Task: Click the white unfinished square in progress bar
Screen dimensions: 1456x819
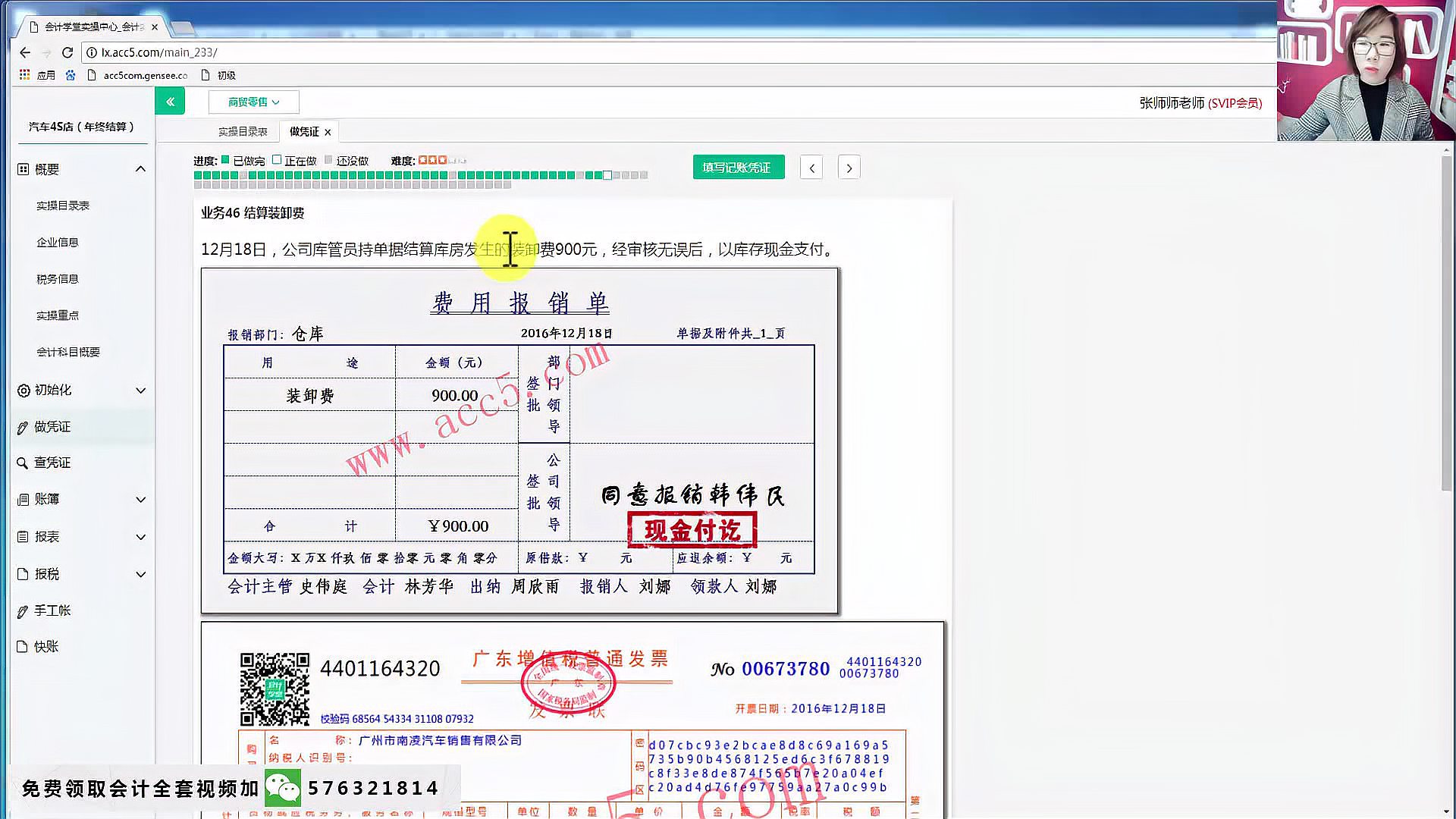Action: click(607, 175)
